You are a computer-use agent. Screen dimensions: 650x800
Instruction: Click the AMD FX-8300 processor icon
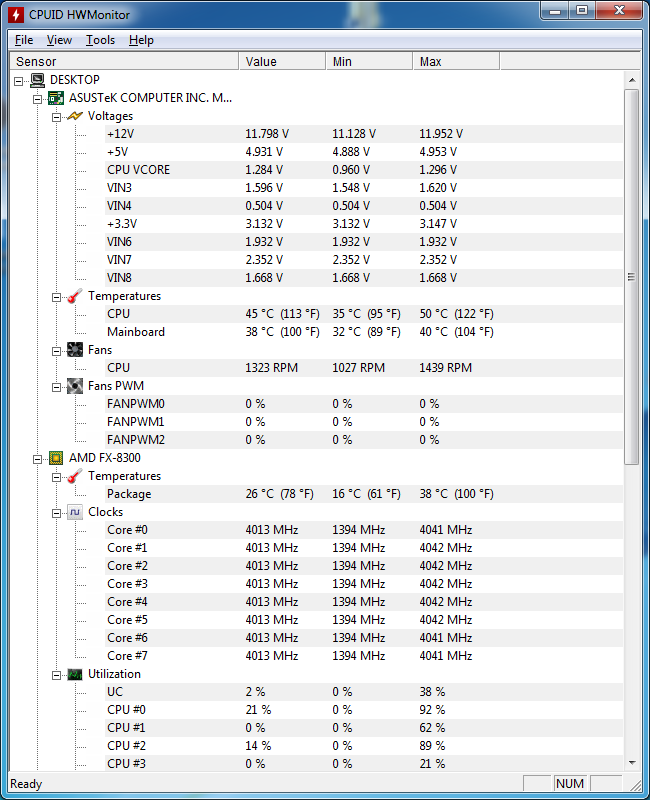[x=57, y=458]
